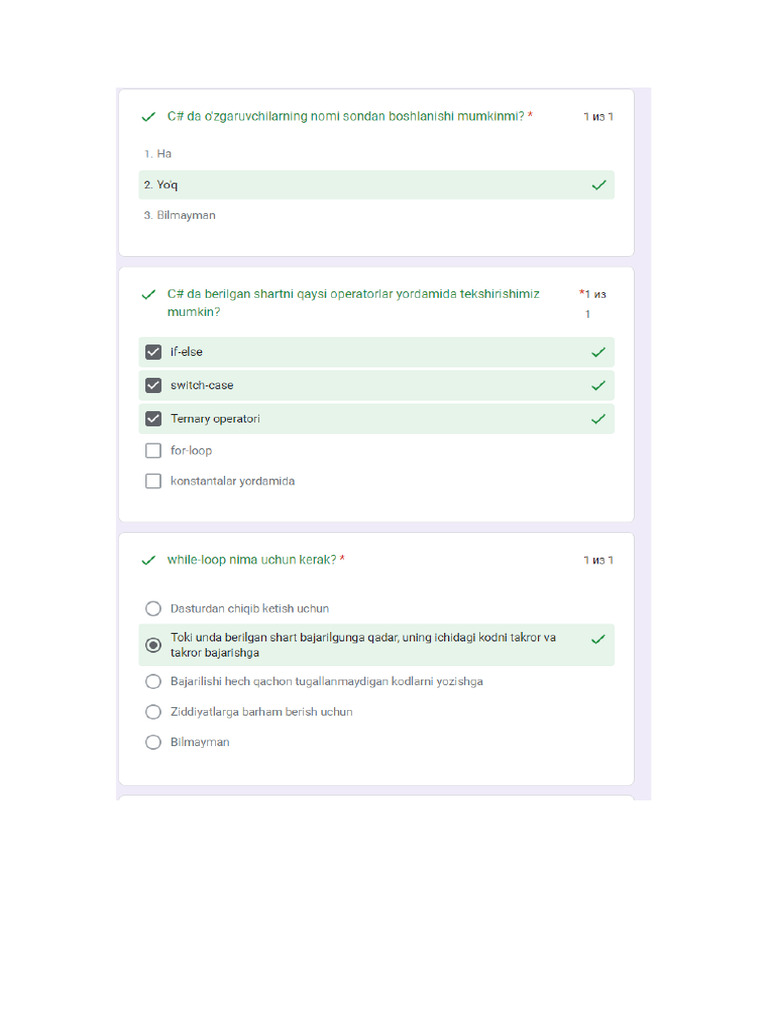Toggle the Ternary operatori checkbox

pyautogui.click(x=153, y=419)
